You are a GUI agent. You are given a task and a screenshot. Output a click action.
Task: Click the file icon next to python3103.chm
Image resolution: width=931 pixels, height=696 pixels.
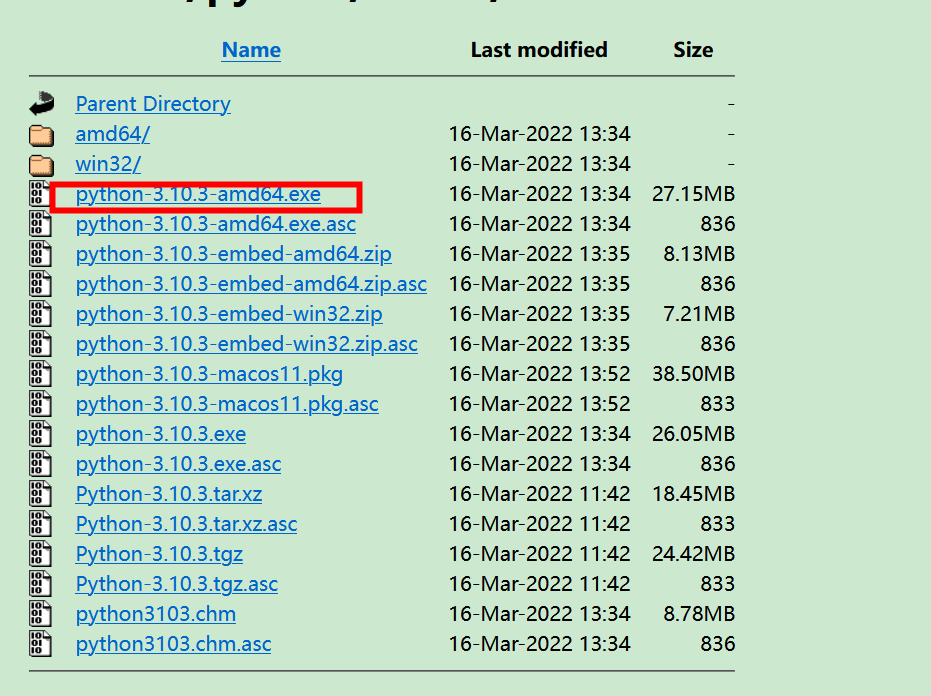coord(40,614)
